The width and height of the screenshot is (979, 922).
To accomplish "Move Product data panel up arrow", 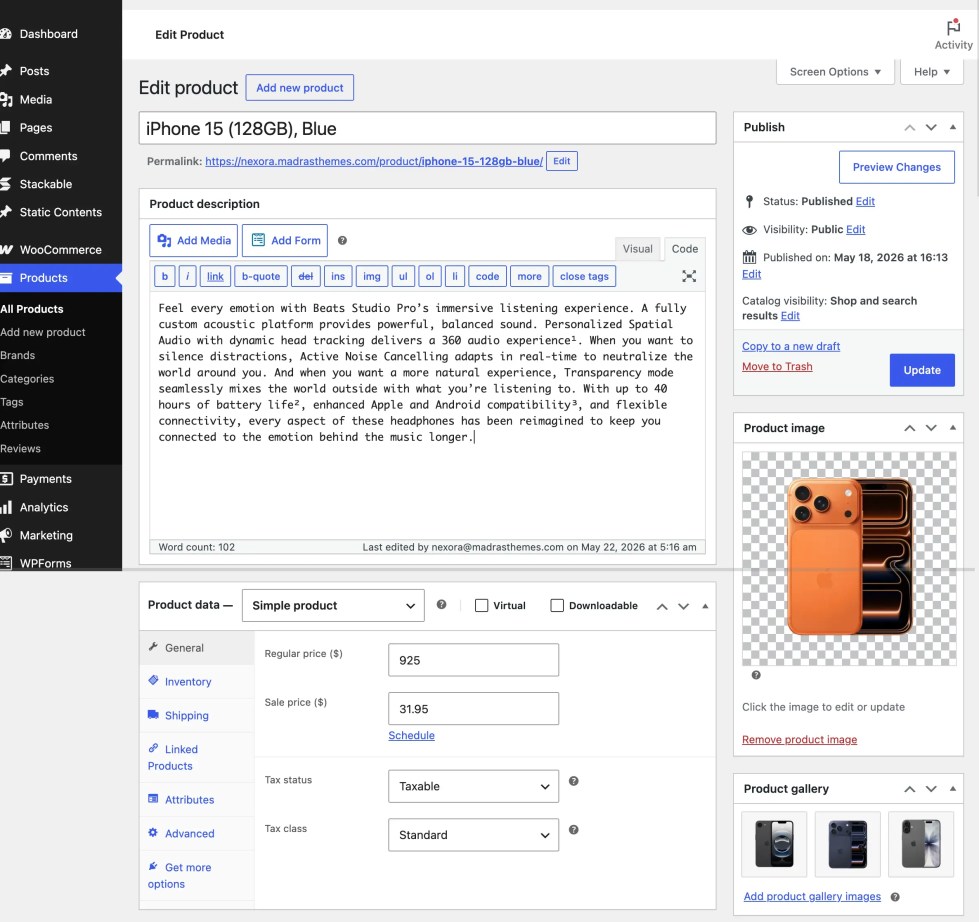I will [662, 606].
